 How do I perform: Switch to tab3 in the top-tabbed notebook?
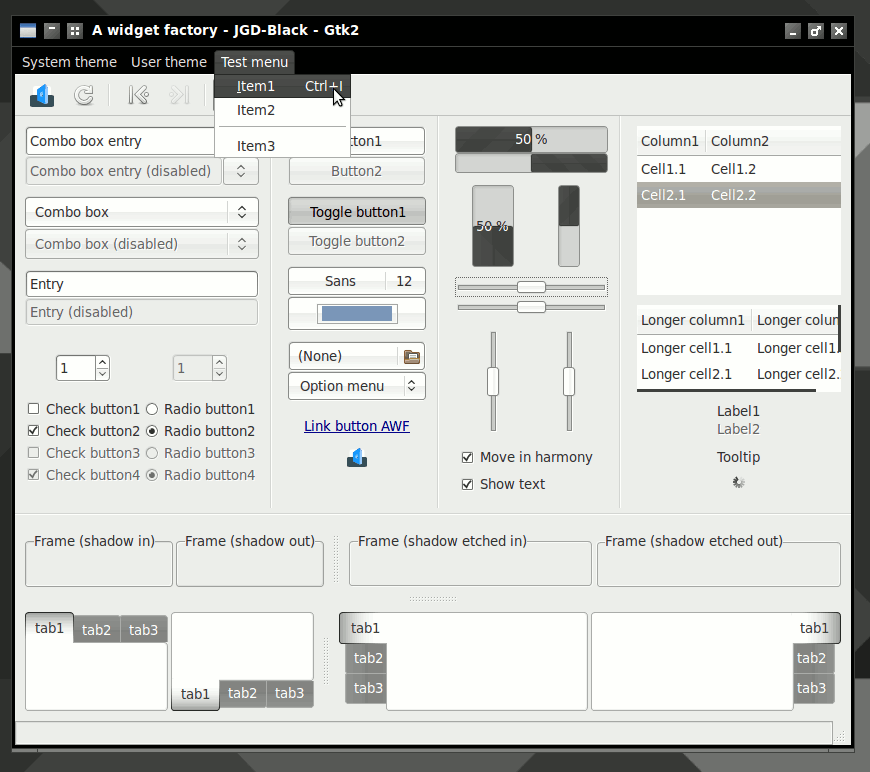tap(144, 630)
